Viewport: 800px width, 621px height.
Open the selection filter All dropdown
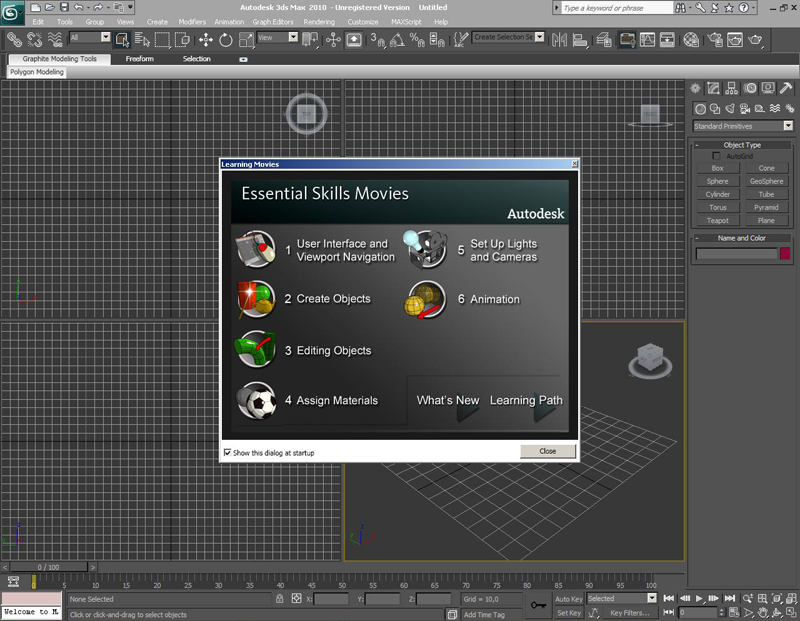pyautogui.click(x=106, y=37)
